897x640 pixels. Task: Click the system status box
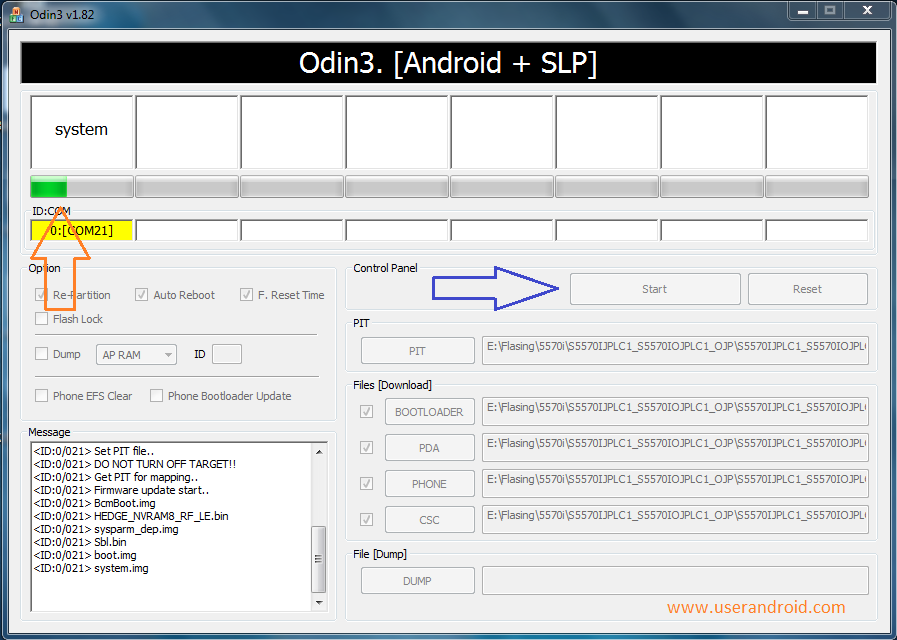coord(82,132)
